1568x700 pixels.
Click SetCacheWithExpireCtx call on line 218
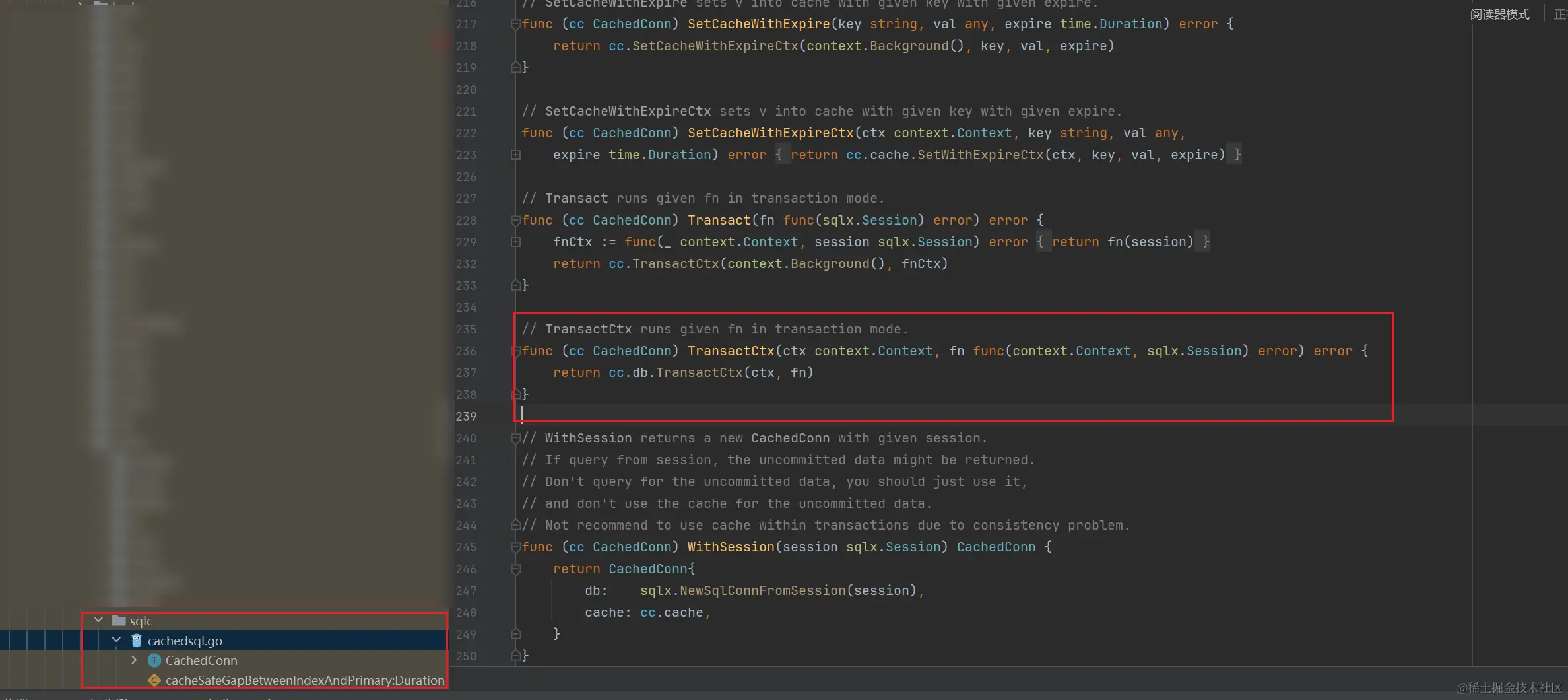coord(715,46)
